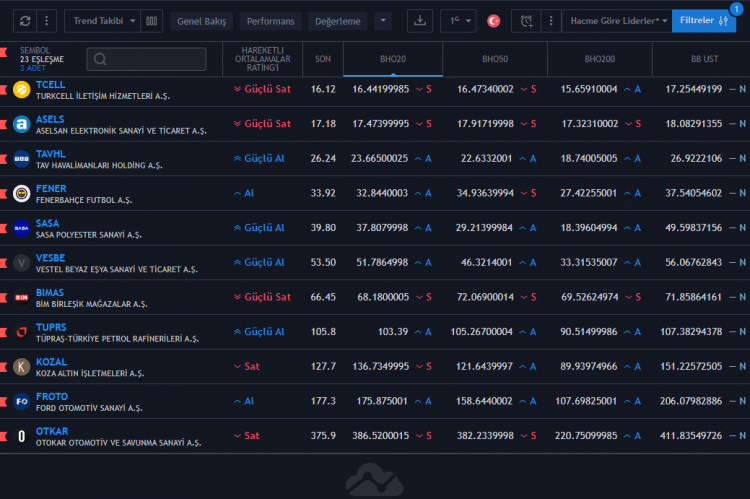The image size is (750, 499).
Task: Open the Filtreler button
Action: pyautogui.click(x=704, y=21)
